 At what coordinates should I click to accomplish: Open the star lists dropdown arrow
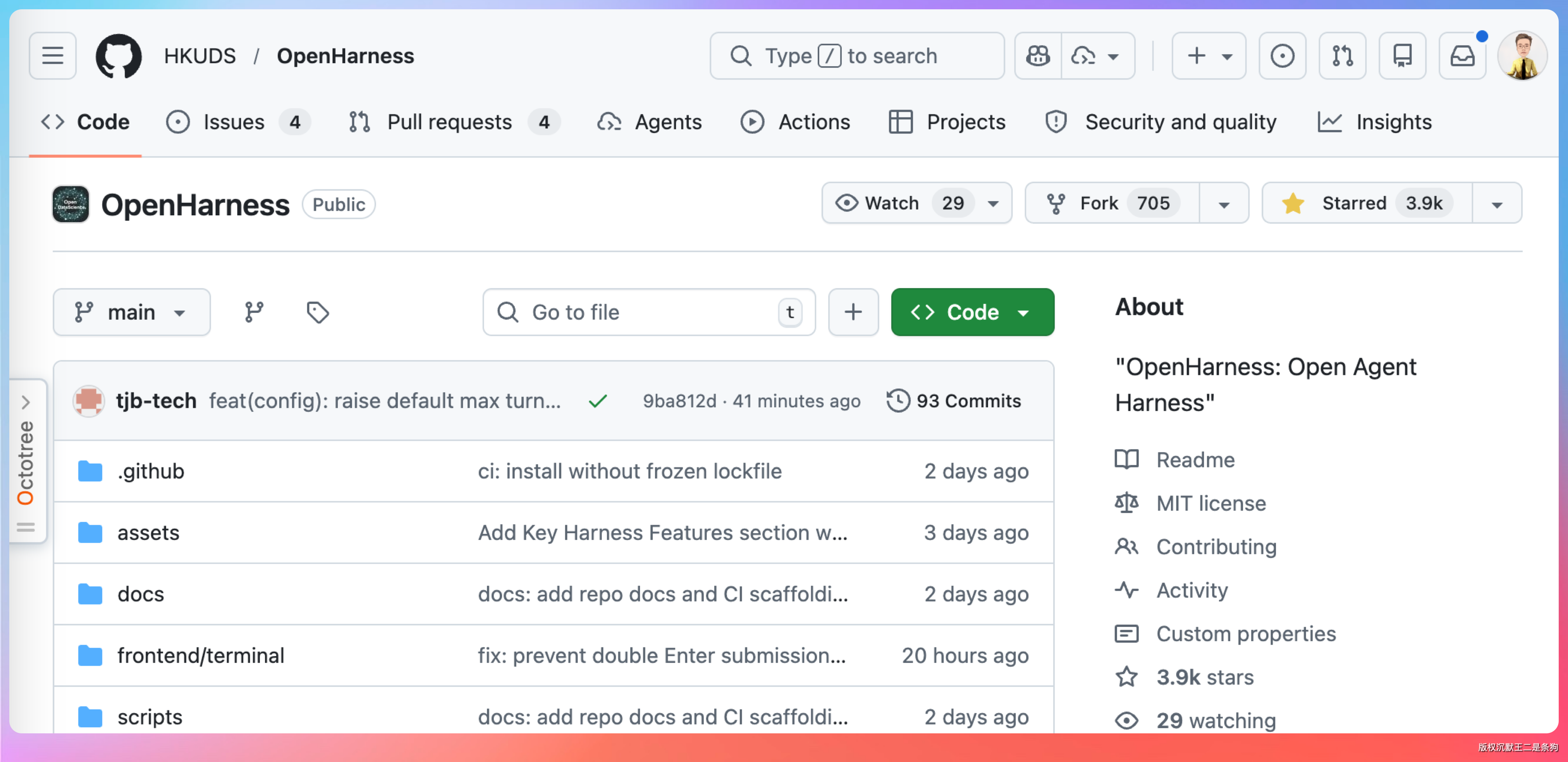click(x=1497, y=204)
